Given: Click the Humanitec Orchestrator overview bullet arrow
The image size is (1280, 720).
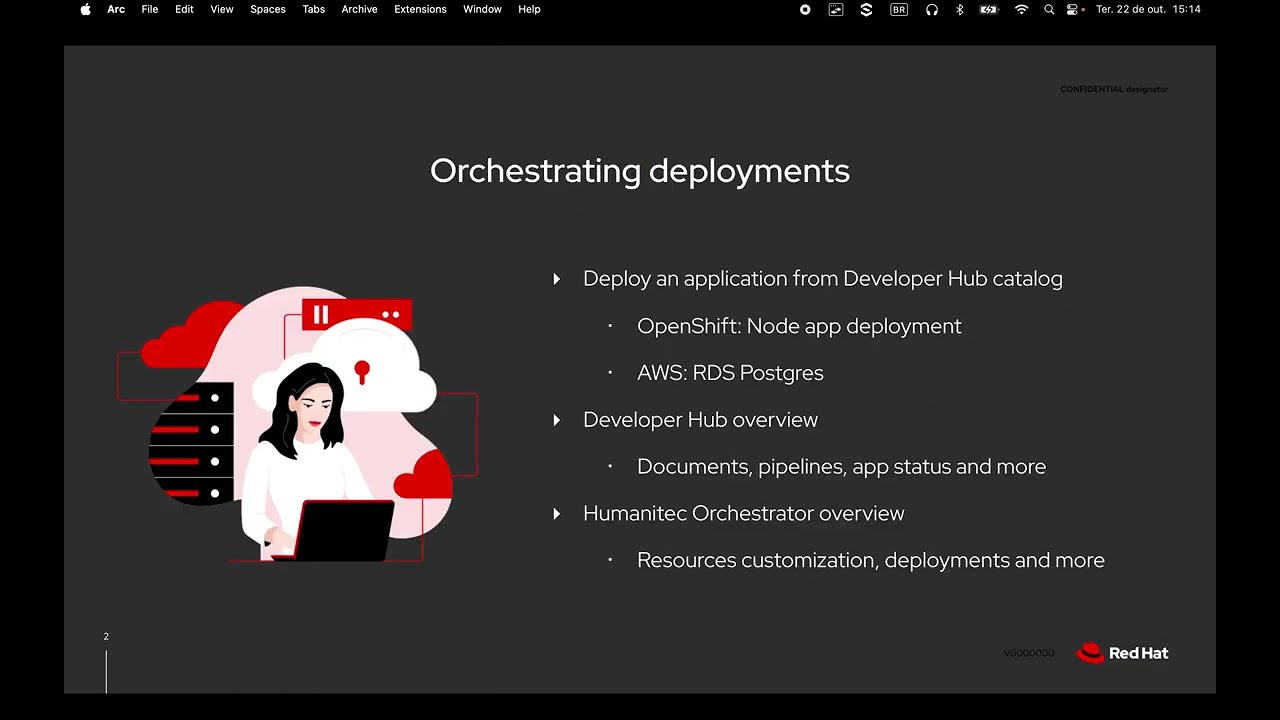Looking at the screenshot, I should 557,514.
